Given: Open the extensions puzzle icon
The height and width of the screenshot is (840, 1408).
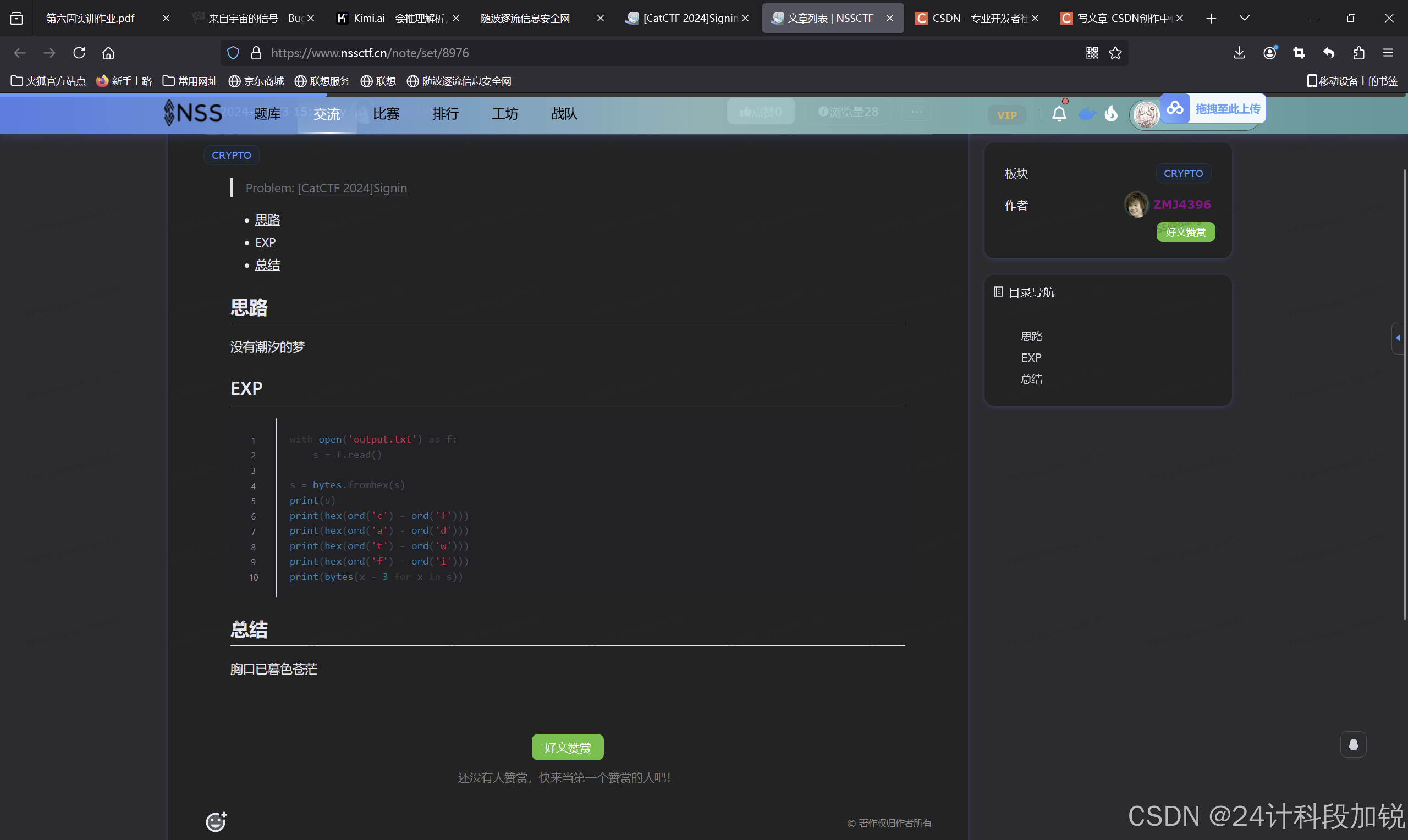Looking at the screenshot, I should click(x=1358, y=53).
